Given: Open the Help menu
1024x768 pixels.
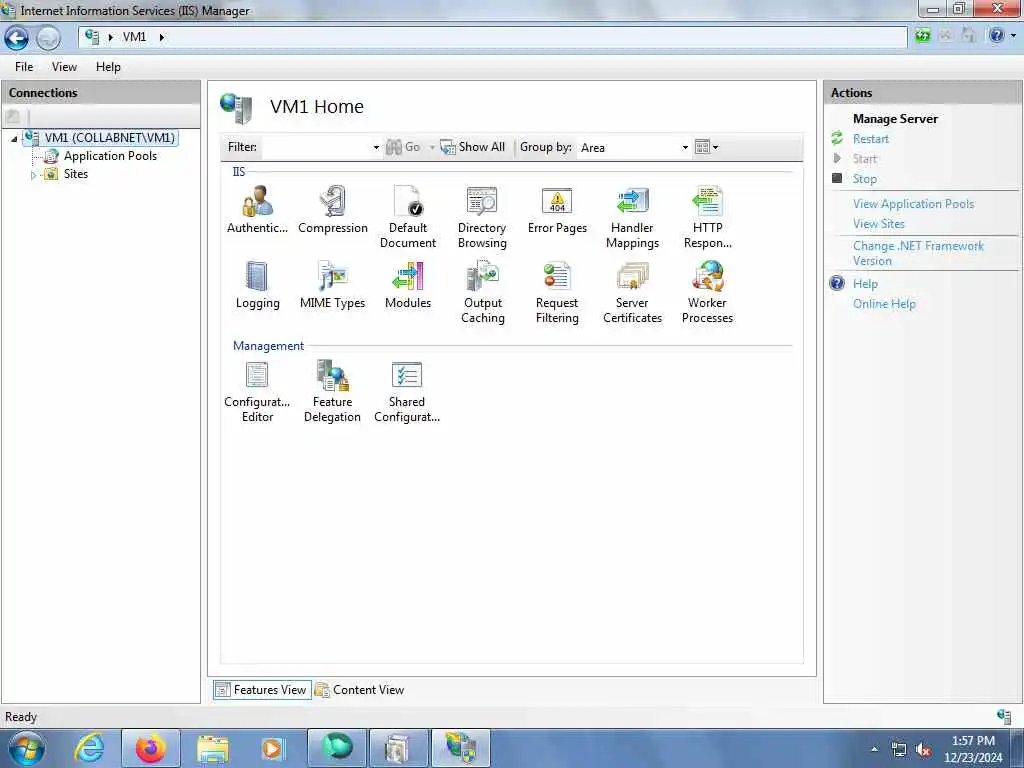Looking at the screenshot, I should pos(108,67).
